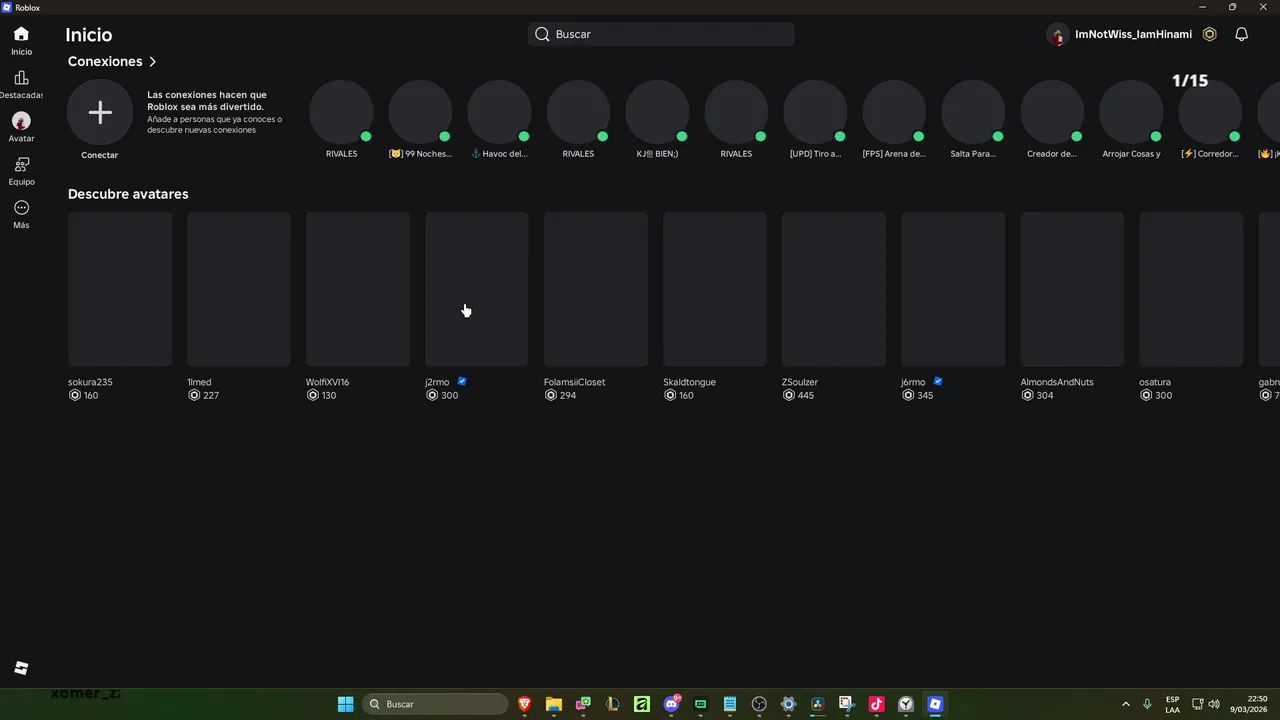Click the profile avatar next to ImNotWiss_IamHinami
The image size is (1280, 720).
1058,35
